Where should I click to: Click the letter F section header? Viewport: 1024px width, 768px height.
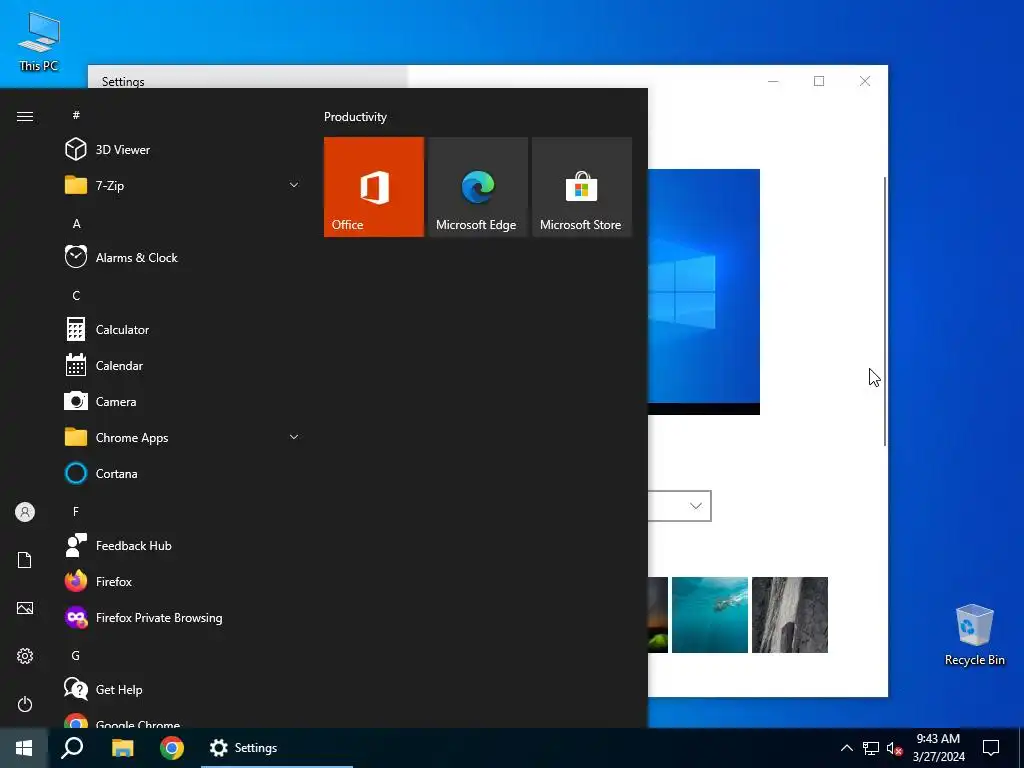click(x=76, y=511)
